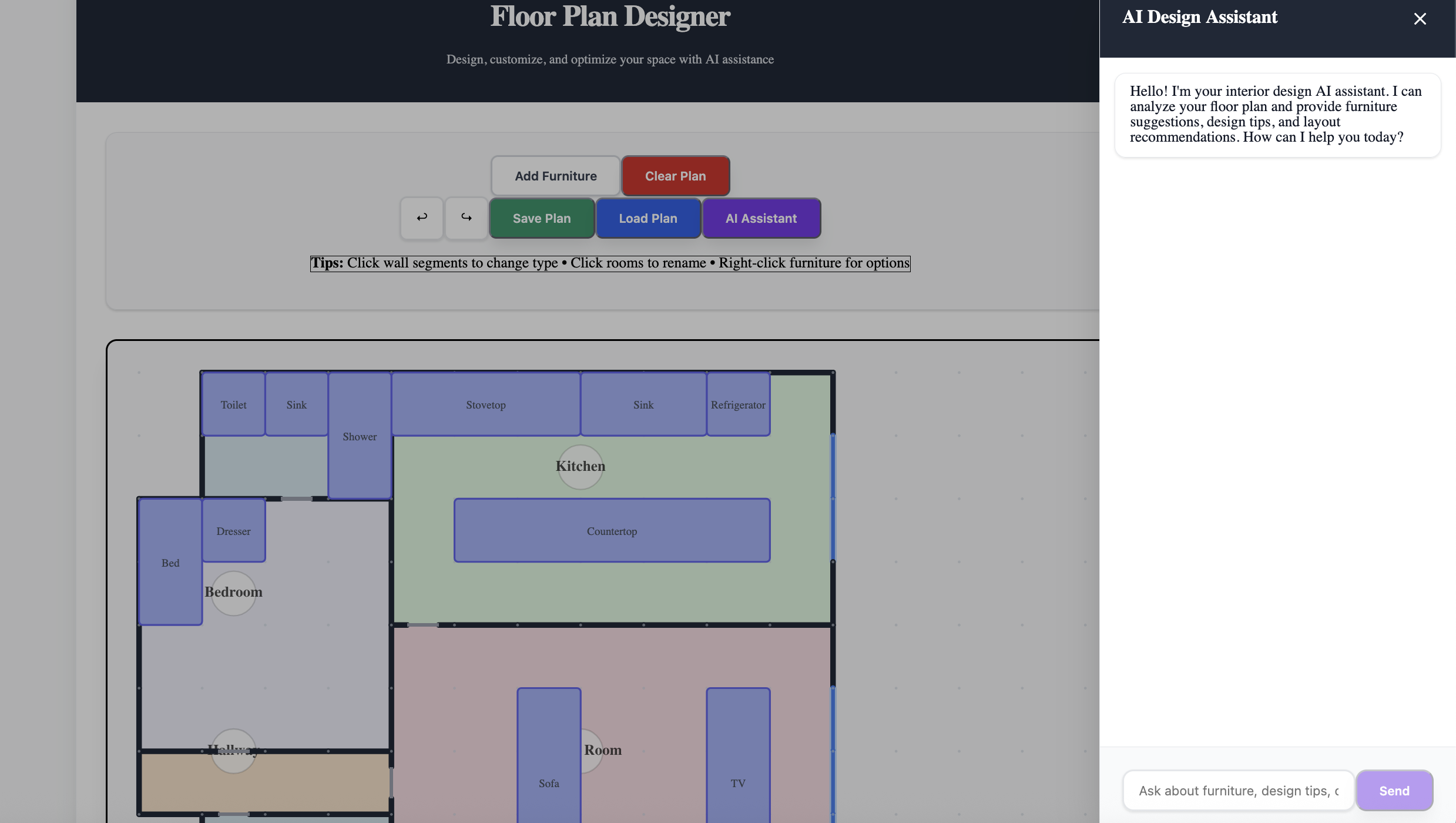Click the Dresser in the bedroom

click(233, 531)
